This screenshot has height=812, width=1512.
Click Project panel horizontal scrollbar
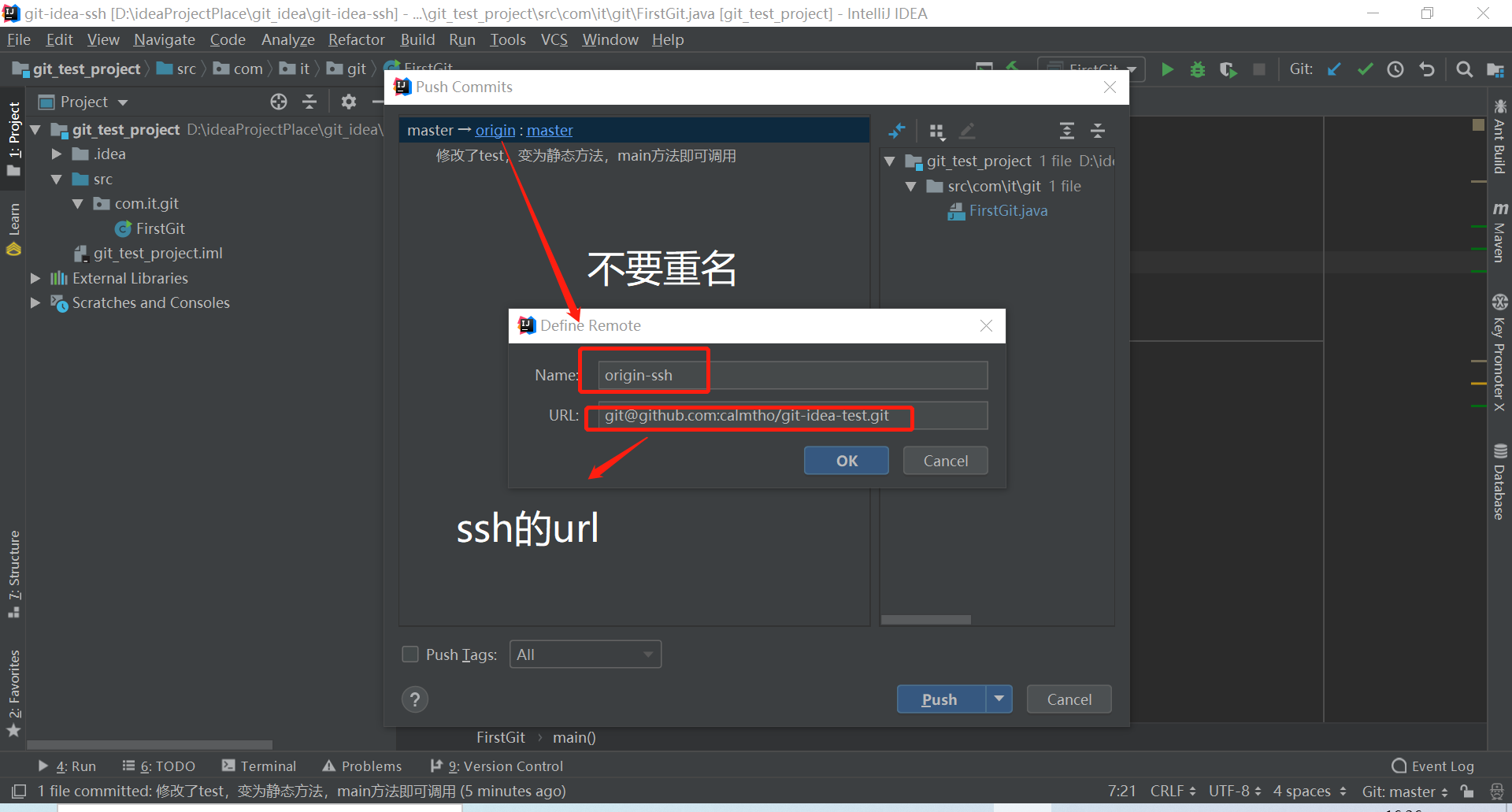point(150,744)
